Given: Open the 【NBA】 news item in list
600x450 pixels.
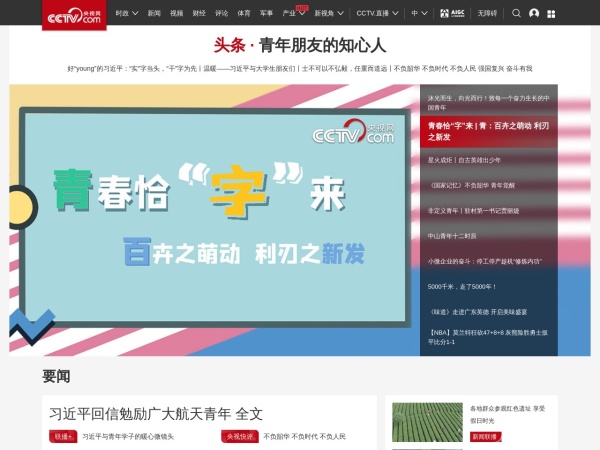Looking at the screenshot, I should point(488,336).
